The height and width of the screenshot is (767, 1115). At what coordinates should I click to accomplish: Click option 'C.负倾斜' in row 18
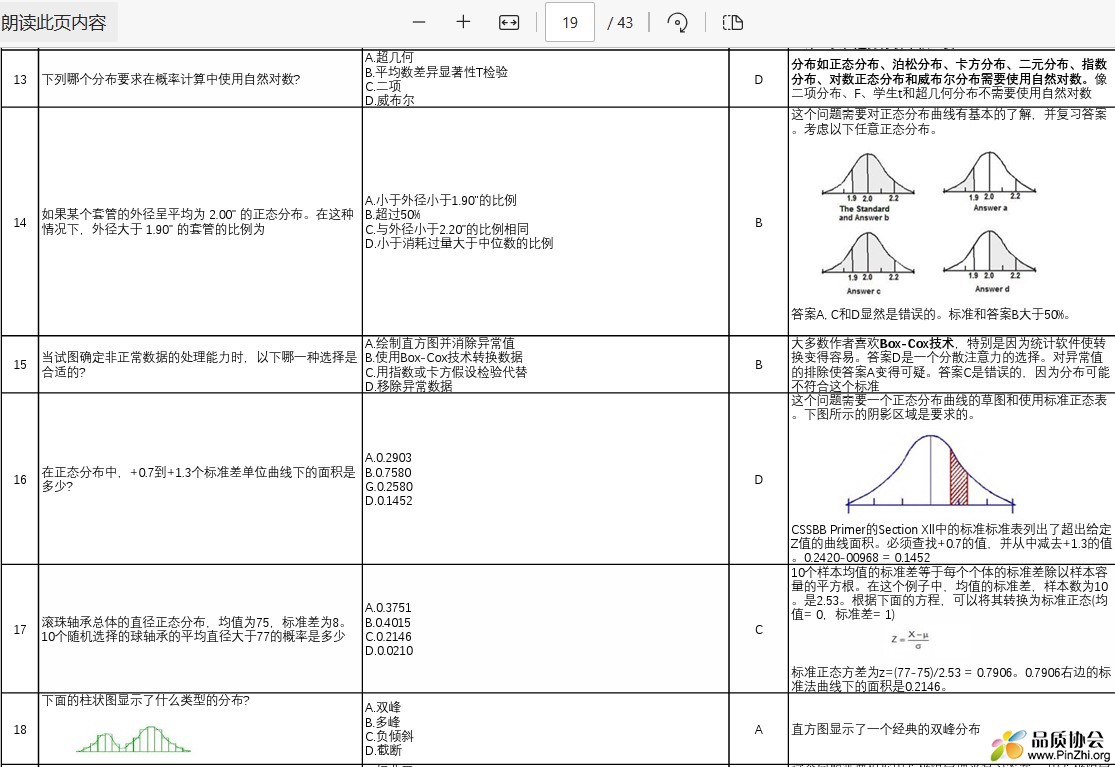pos(389,736)
